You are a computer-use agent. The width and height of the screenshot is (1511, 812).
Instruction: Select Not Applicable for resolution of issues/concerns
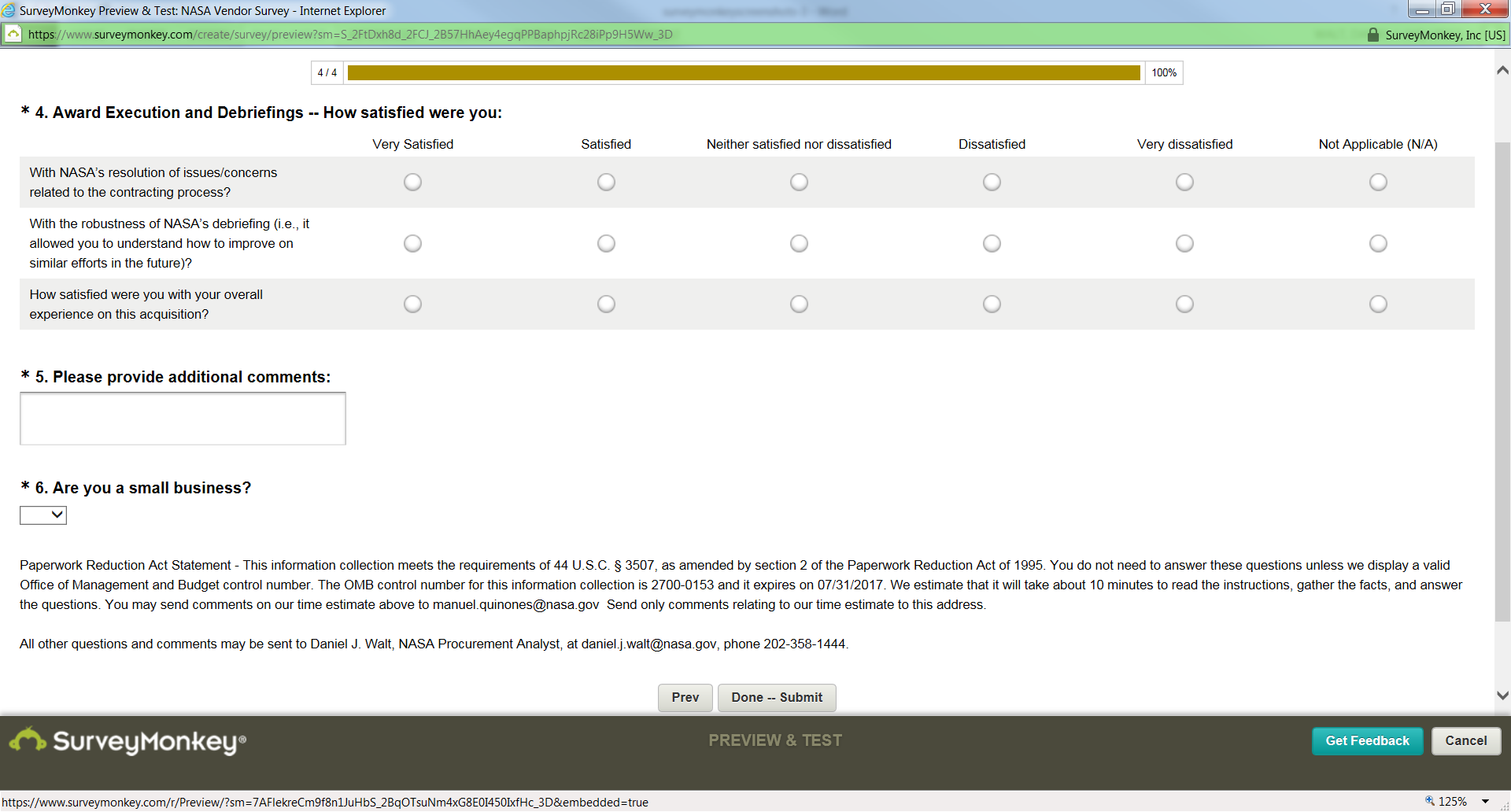click(x=1378, y=182)
